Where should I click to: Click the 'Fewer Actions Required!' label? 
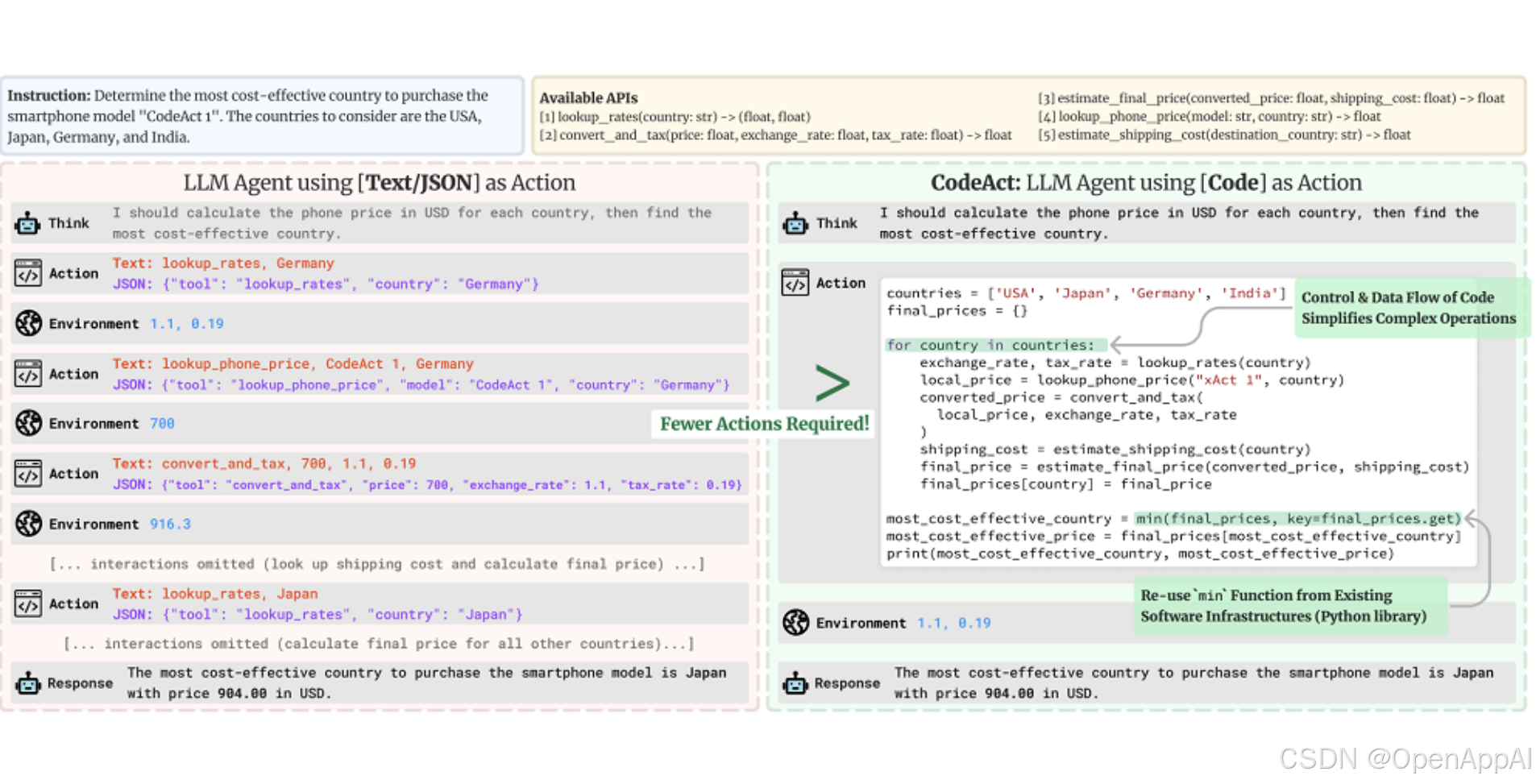pos(765,424)
